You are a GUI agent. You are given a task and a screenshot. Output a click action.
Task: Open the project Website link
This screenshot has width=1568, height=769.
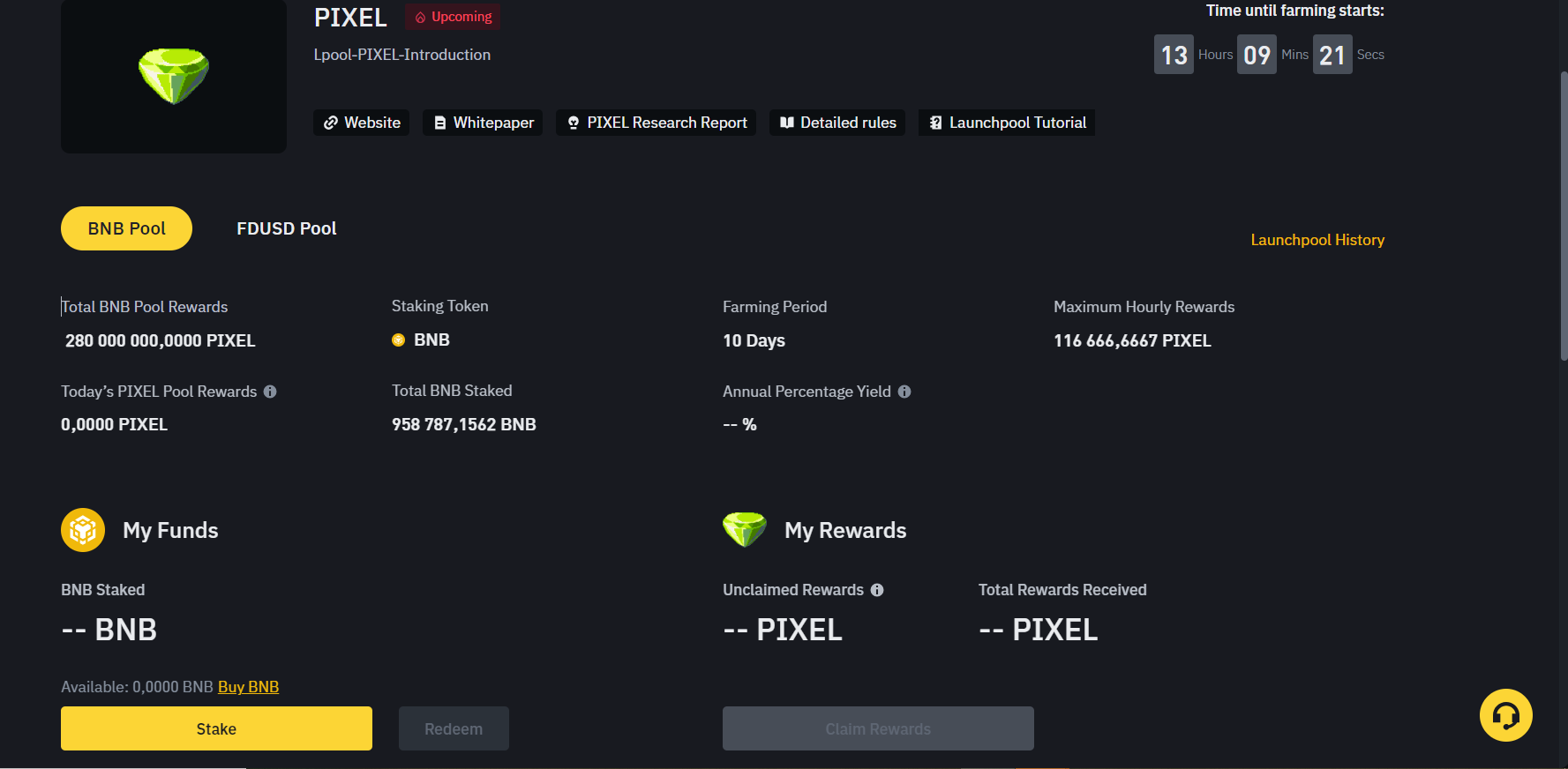coord(362,123)
